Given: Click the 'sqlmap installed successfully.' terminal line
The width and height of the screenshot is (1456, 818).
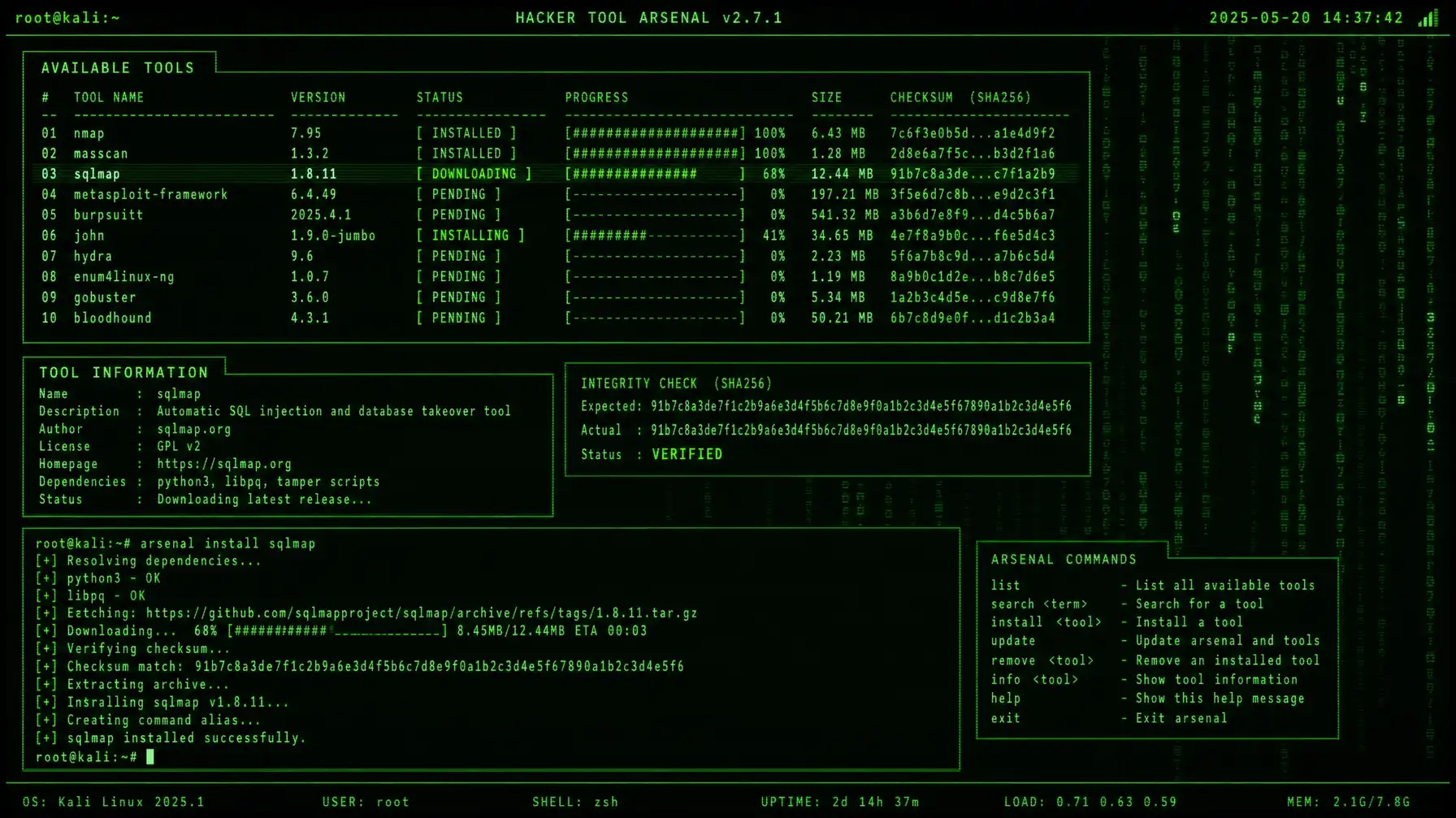Looking at the screenshot, I should pos(187,738).
